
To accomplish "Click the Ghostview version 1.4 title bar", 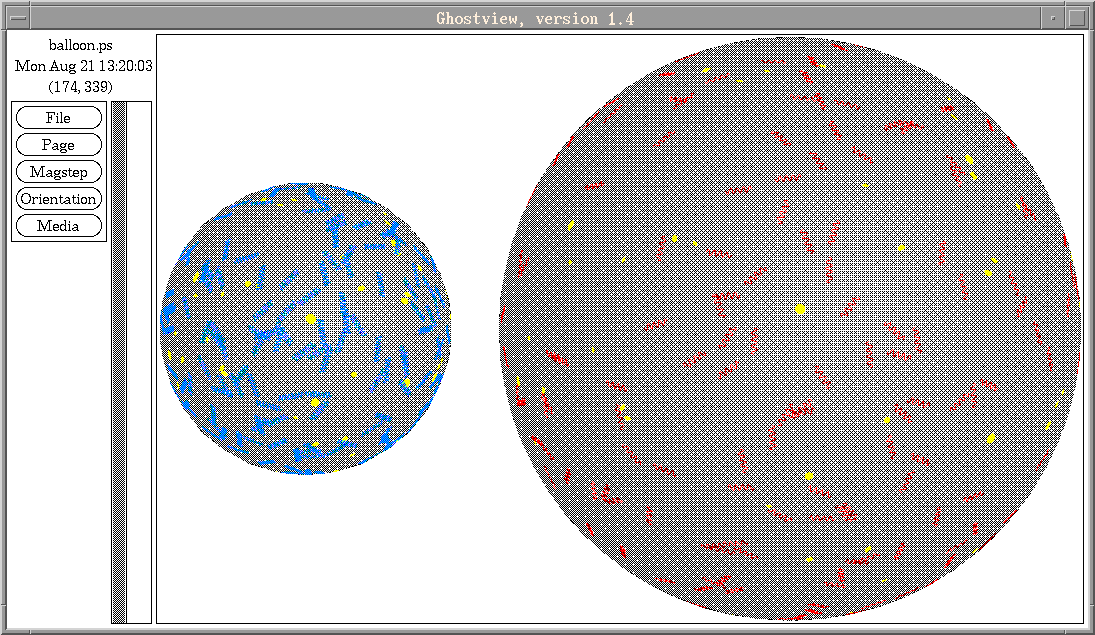I will 535,18.
